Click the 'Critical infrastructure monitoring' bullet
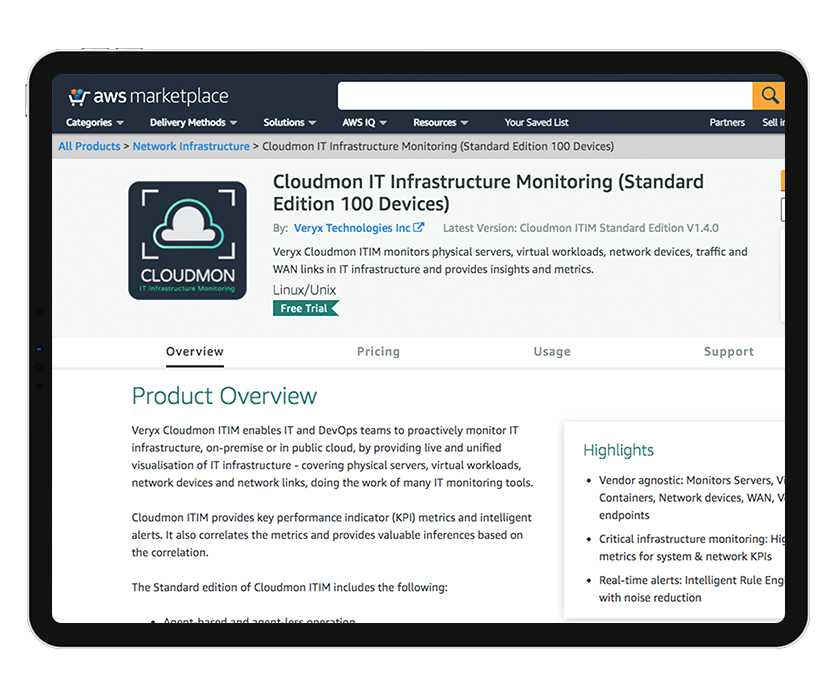833x683 pixels. (x=692, y=548)
